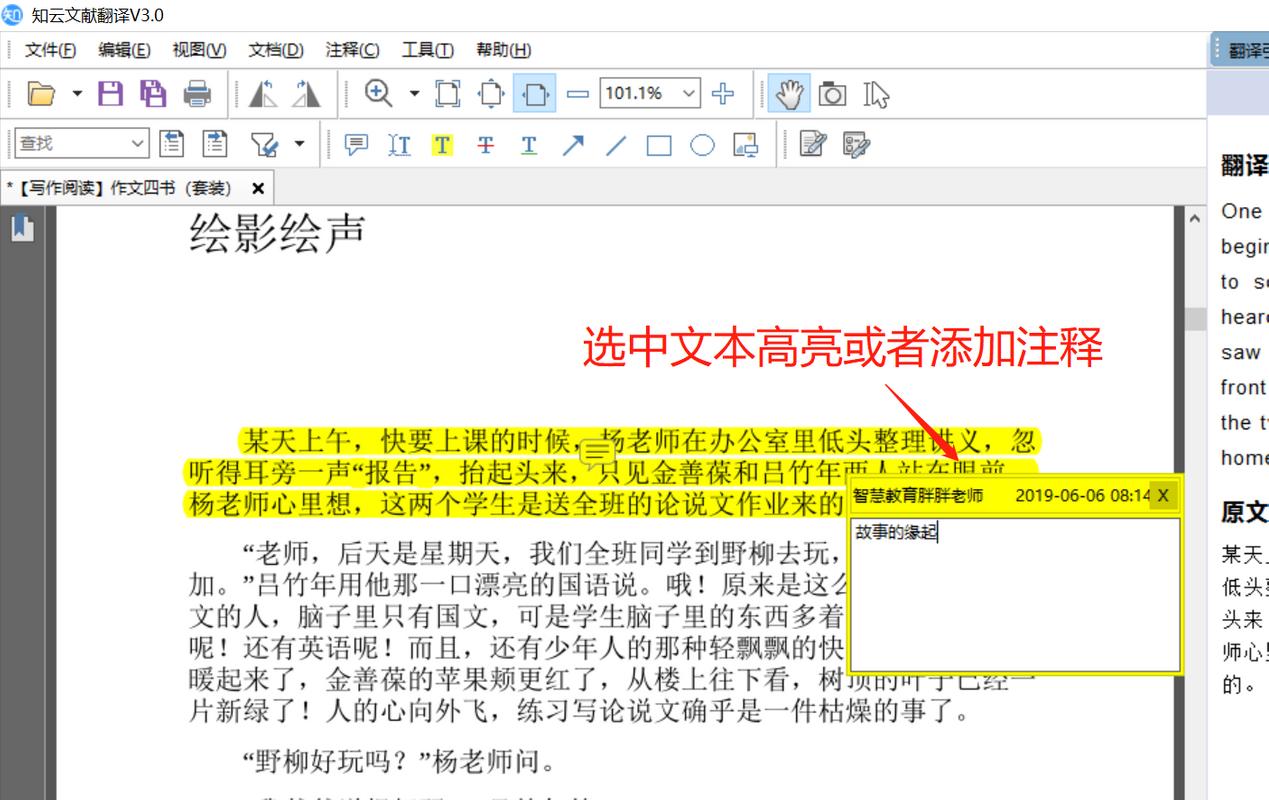
Task: Choose the strikethrough annotation tool
Action: [485, 144]
